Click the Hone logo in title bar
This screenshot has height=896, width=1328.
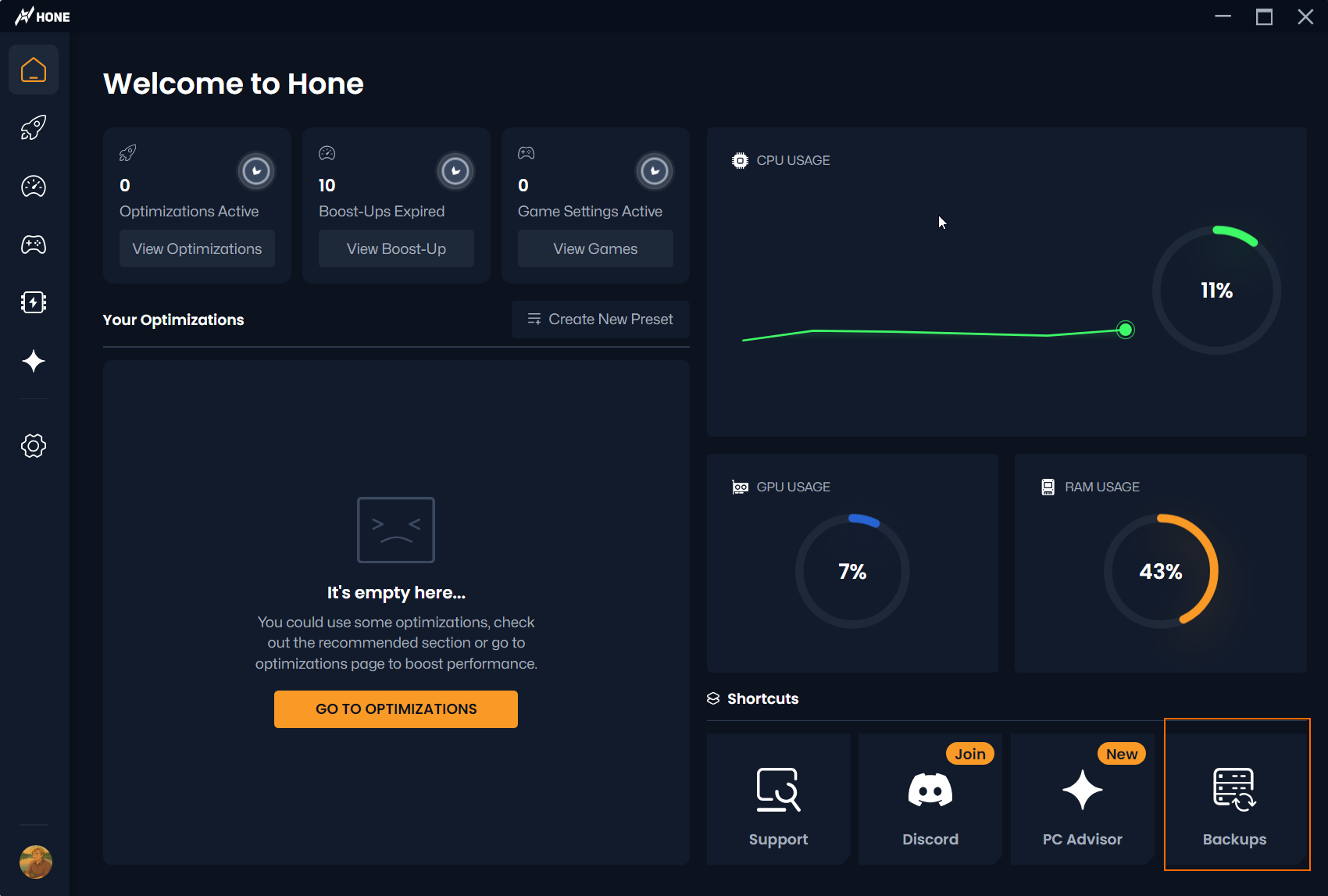click(42, 16)
